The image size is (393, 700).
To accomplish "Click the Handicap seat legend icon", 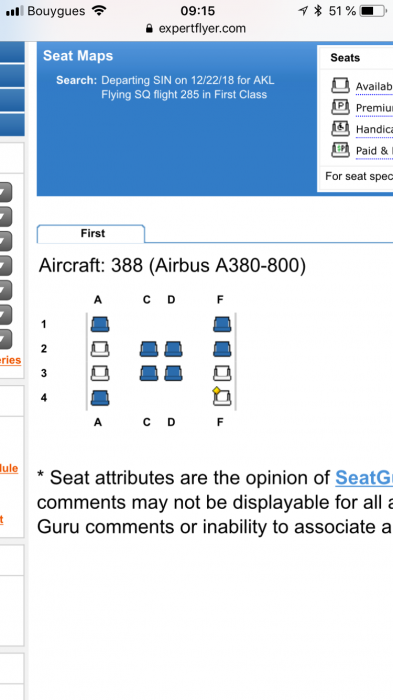I will [340, 129].
